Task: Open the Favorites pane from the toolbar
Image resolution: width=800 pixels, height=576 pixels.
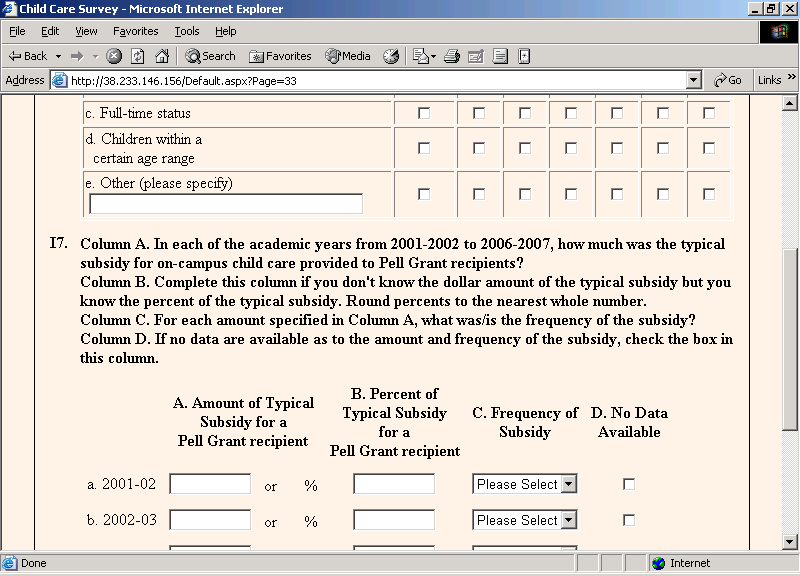Action: coord(280,56)
